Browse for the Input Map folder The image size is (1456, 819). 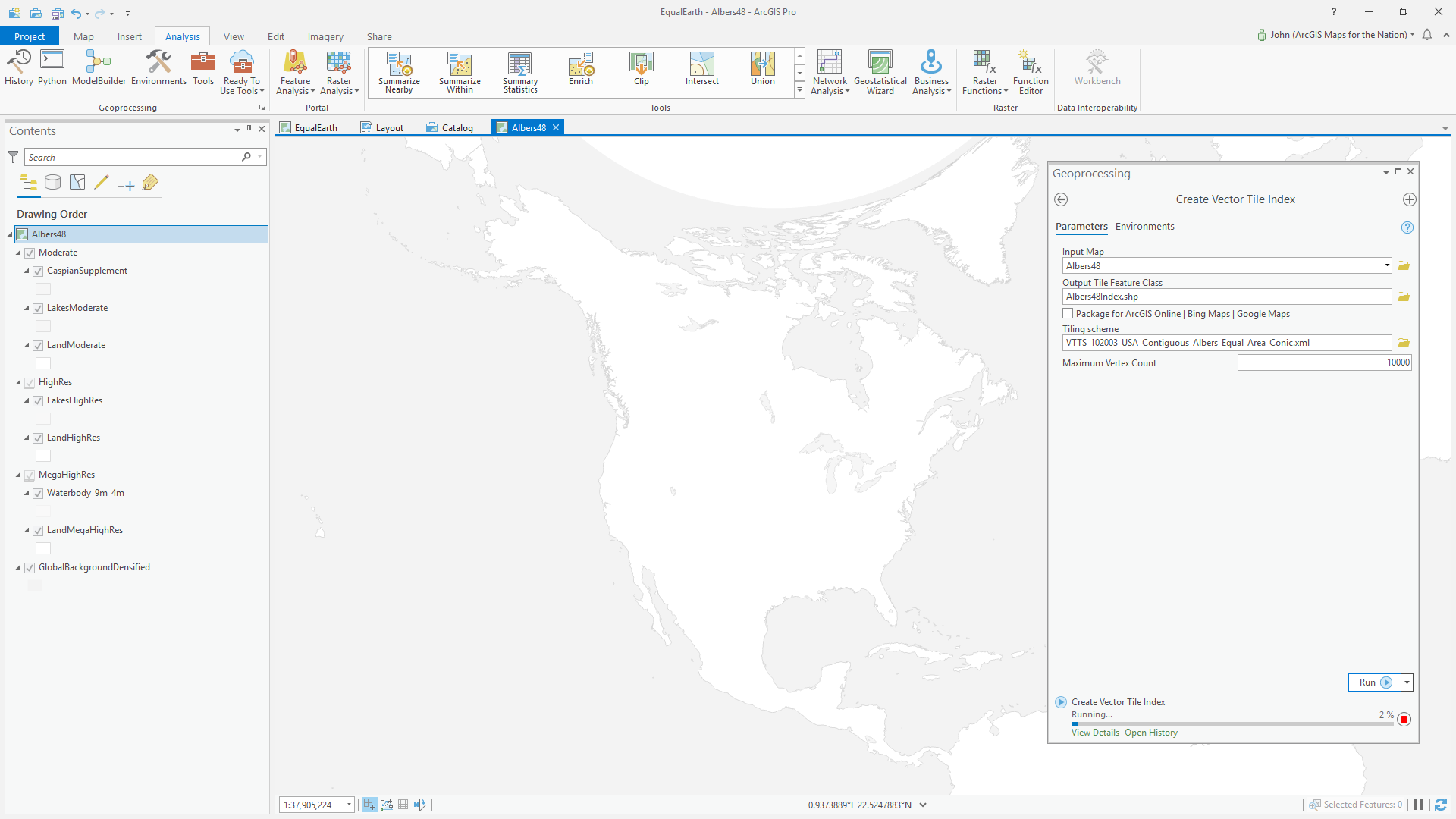(x=1404, y=266)
